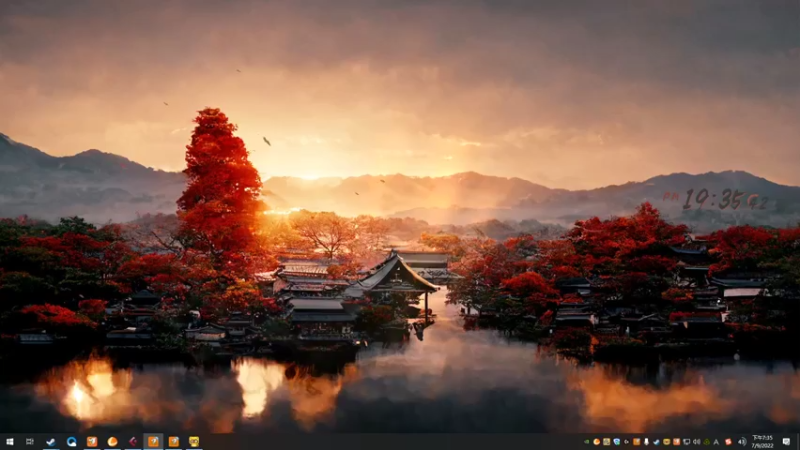Open the magenta diamond-shaped taskbar app
800x450 pixels.
[x=133, y=442]
